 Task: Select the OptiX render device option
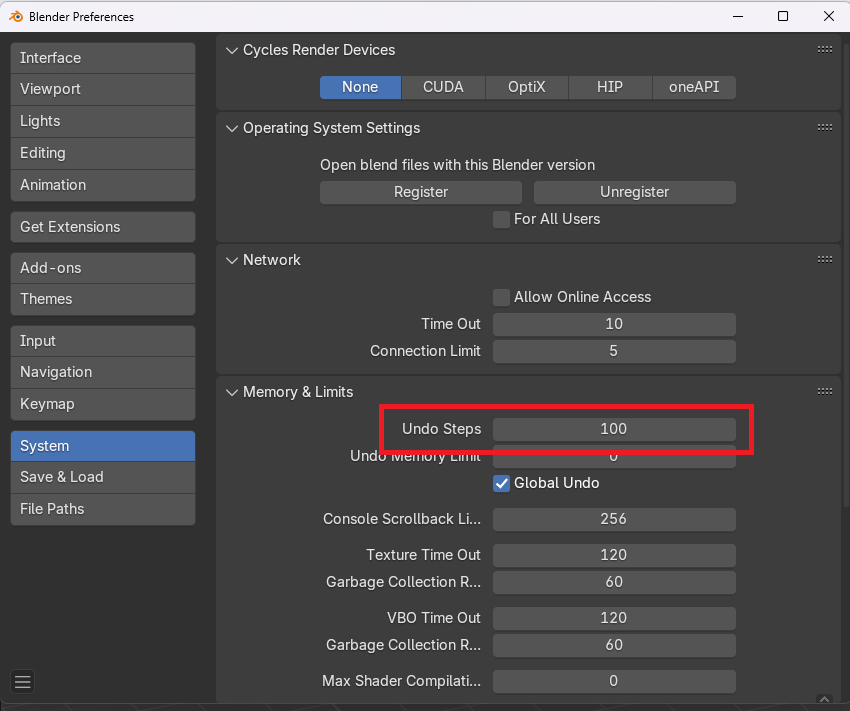pyautogui.click(x=527, y=87)
